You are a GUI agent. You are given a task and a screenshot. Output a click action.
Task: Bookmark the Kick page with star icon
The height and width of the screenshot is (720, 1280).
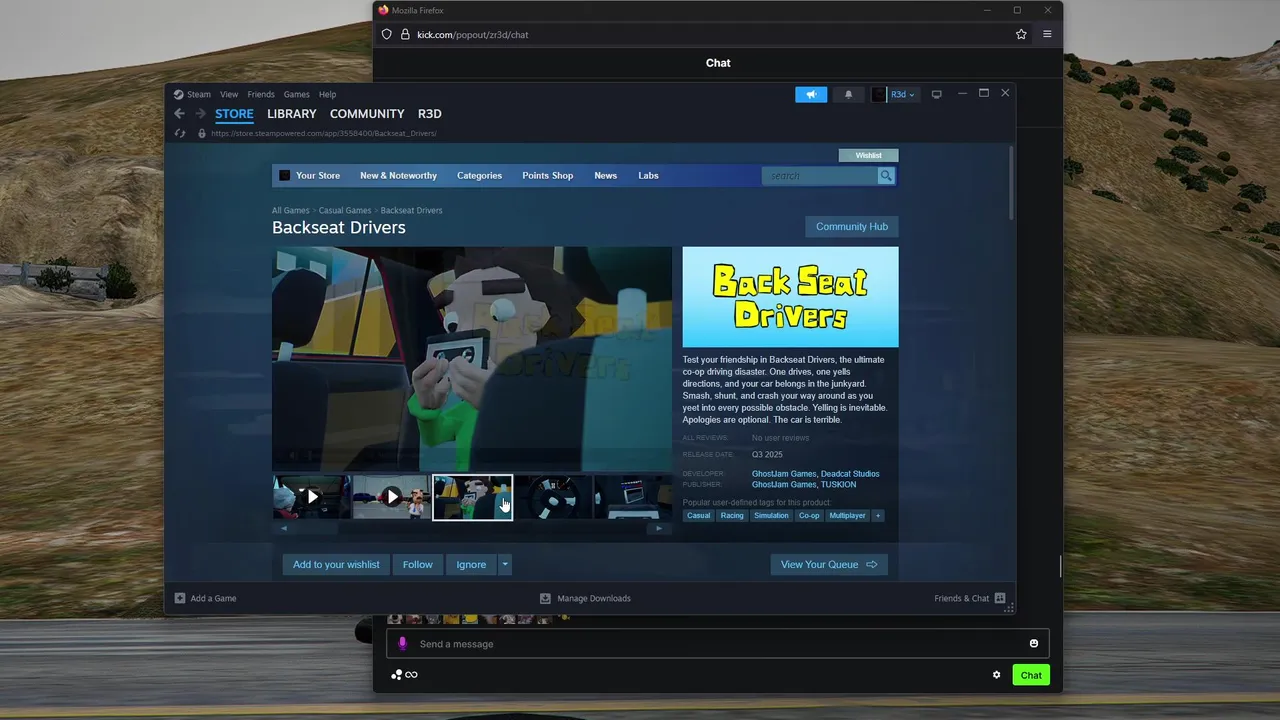pos(1021,34)
